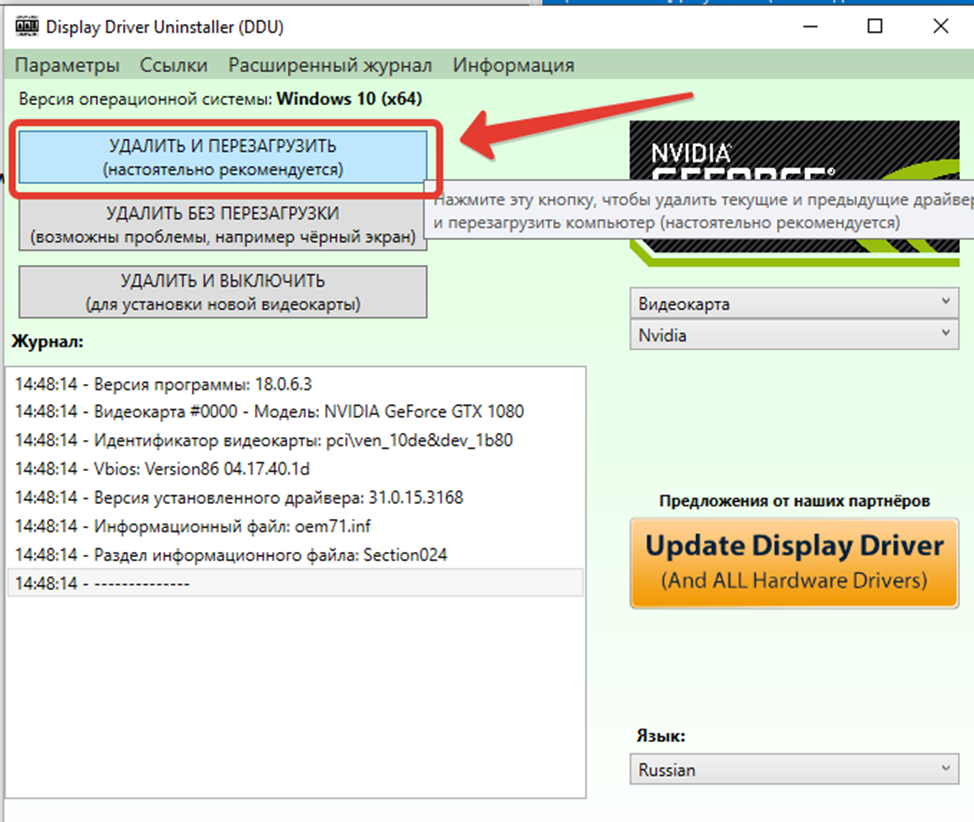
Task: Select log line 'Идентификатор видеокарты: pci\ven_10de&dev_1b80'
Action: [x=296, y=440]
